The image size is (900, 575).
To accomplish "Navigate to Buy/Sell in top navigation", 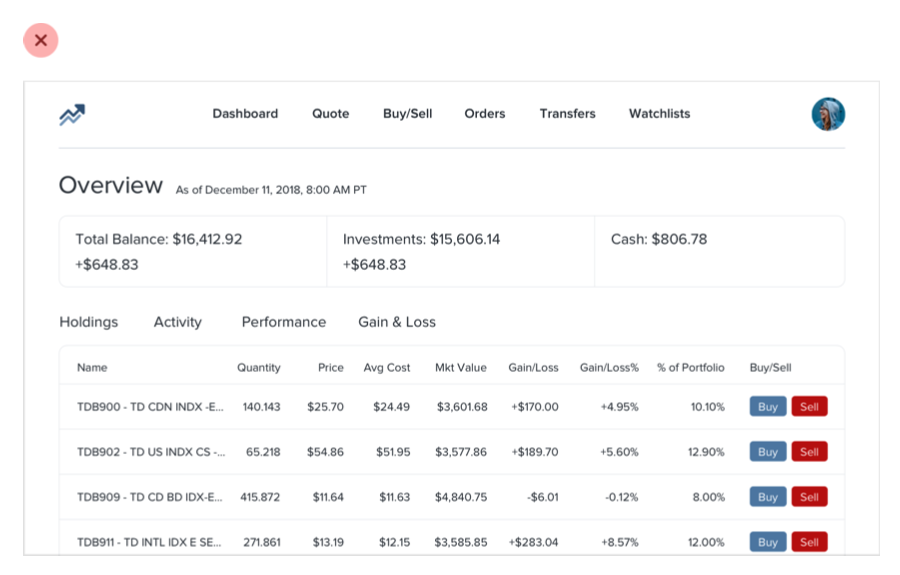I will (407, 114).
